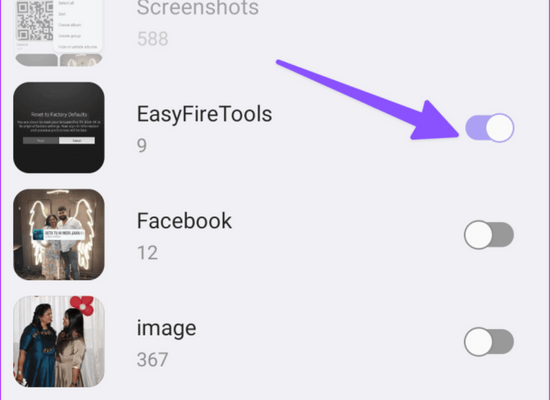Image resolution: width=550 pixels, height=400 pixels.
Task: Turn on the image album switch
Action: pyautogui.click(x=489, y=342)
